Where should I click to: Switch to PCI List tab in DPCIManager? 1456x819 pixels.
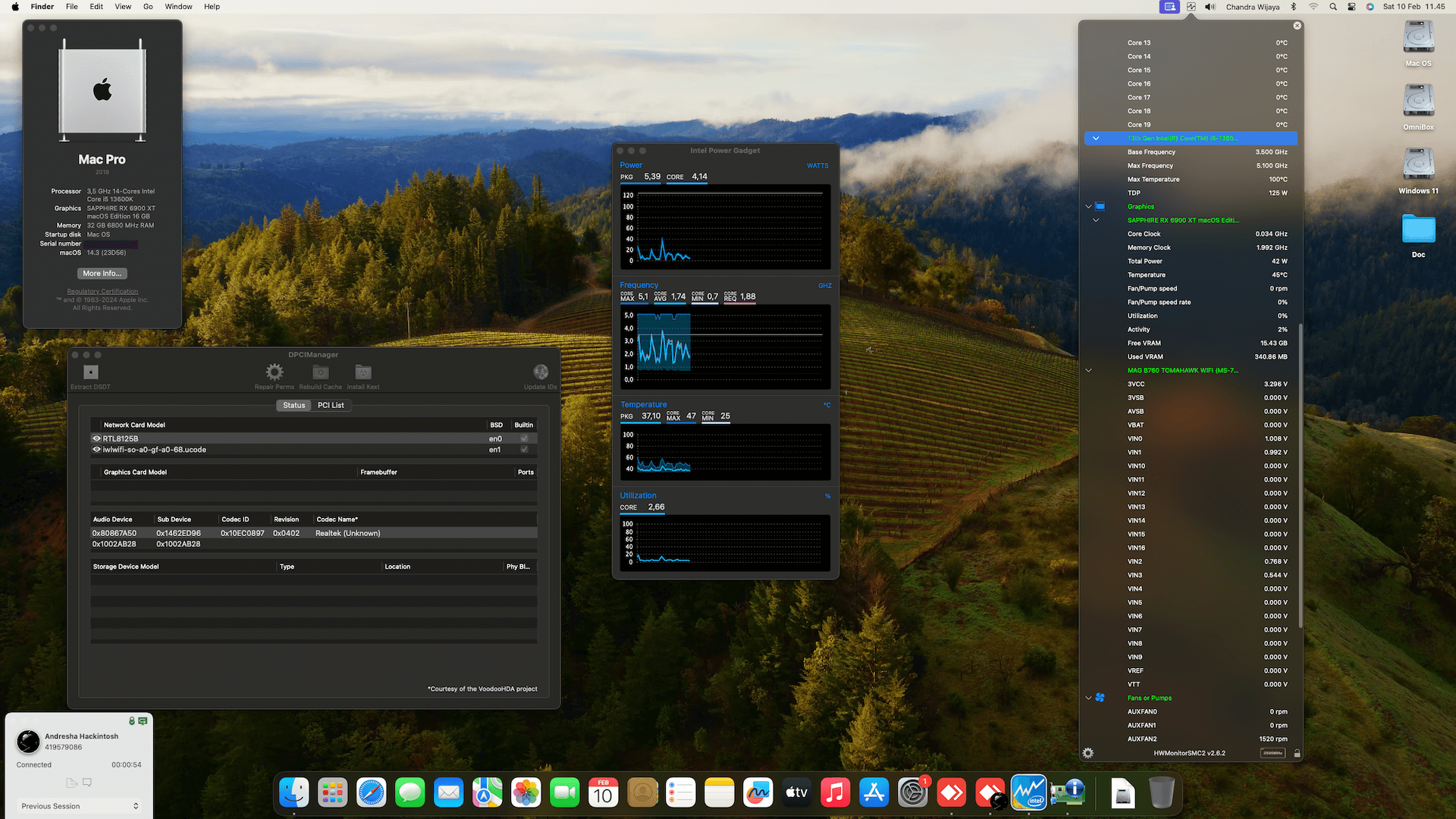click(331, 406)
